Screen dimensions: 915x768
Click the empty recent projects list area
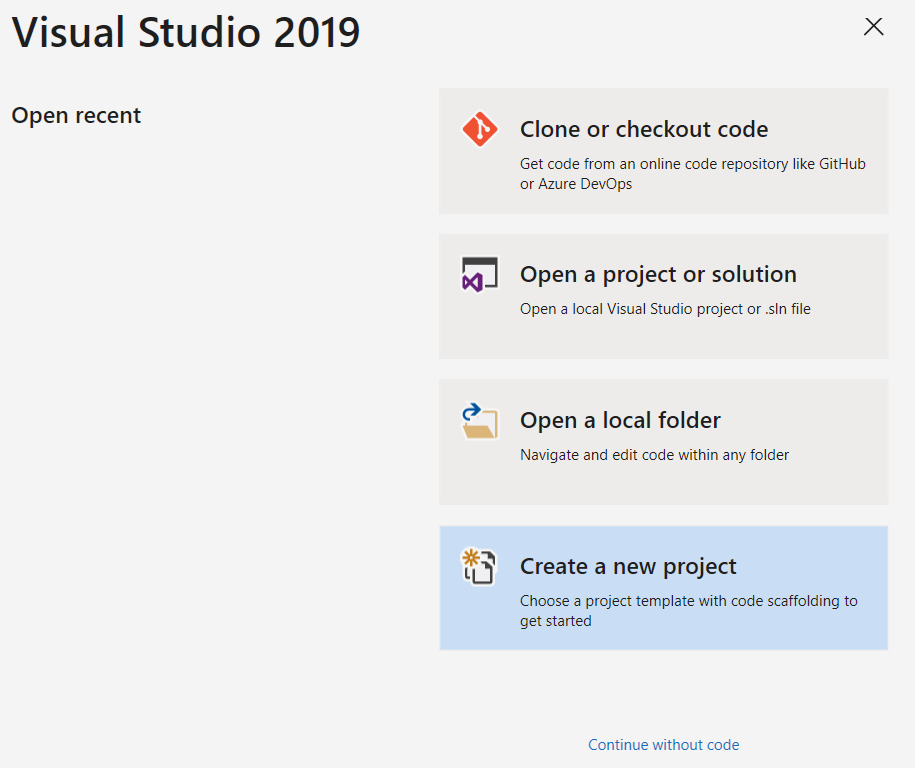click(210, 400)
